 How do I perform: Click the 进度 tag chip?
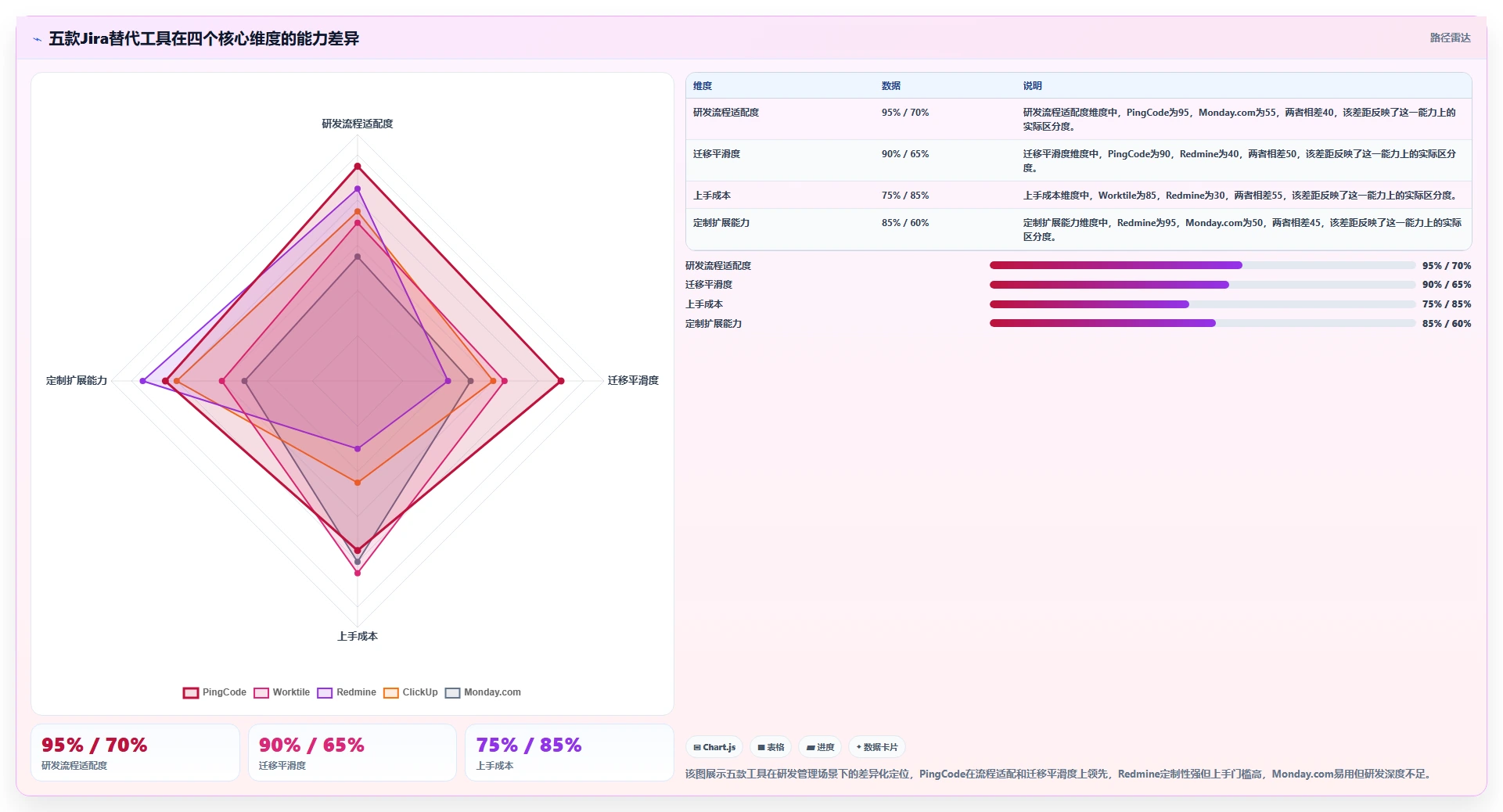(820, 747)
